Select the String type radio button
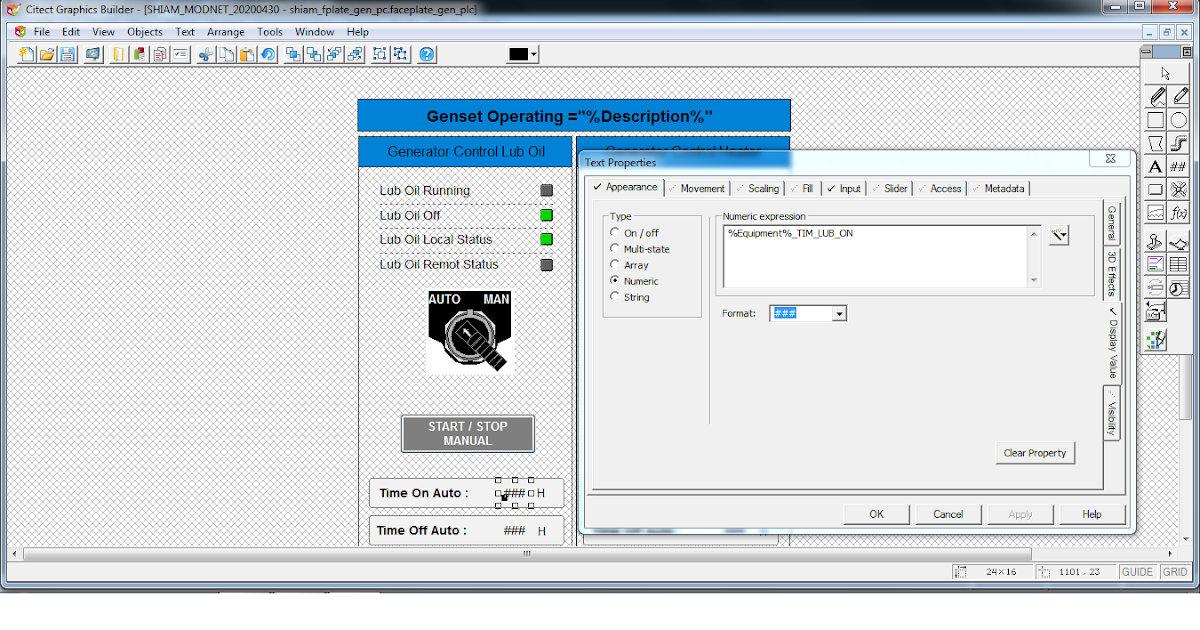The image size is (1200, 630). pyautogui.click(x=615, y=297)
